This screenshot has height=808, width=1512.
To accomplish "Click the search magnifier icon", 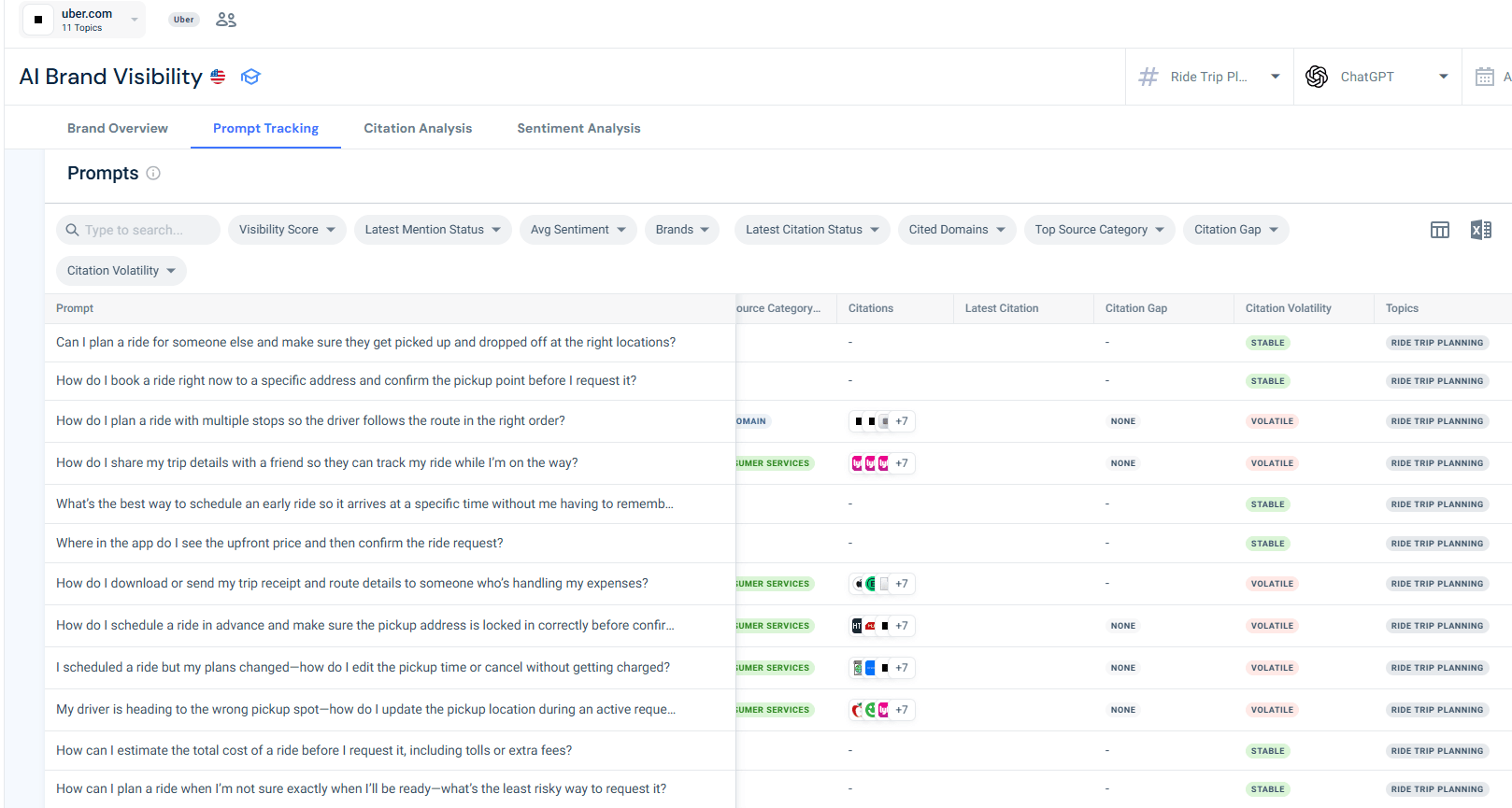I will click(x=72, y=230).
